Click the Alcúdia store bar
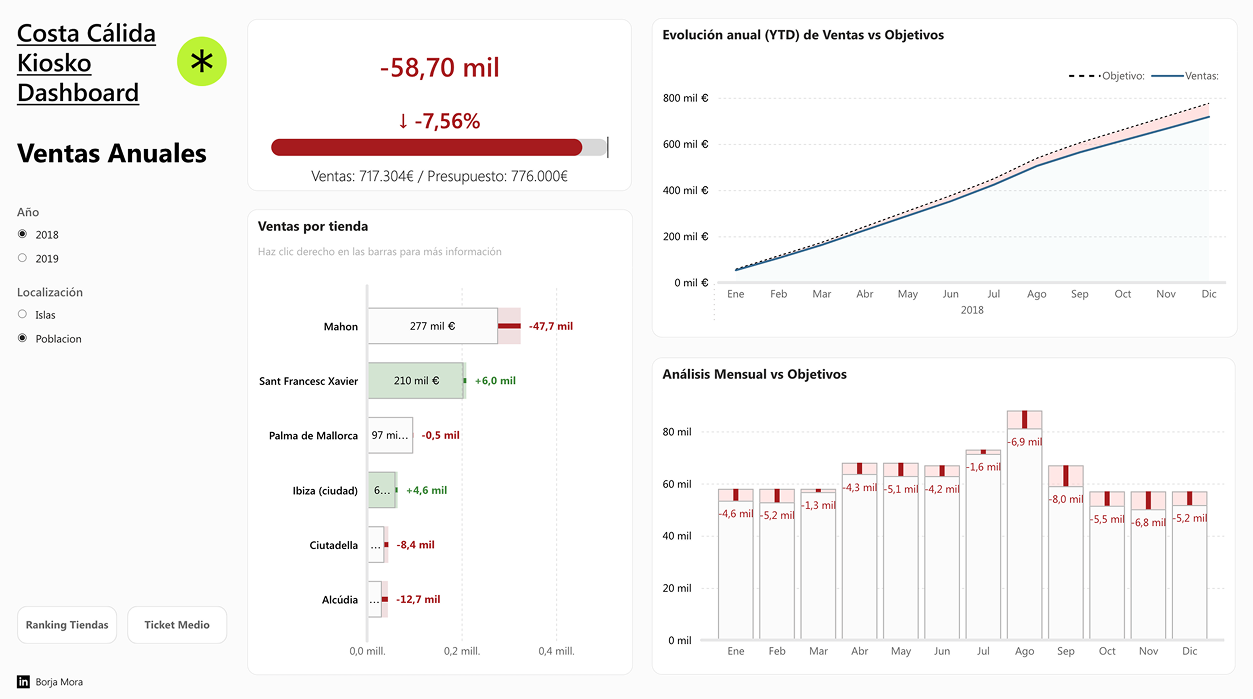This screenshot has width=1253, height=699. click(375, 600)
